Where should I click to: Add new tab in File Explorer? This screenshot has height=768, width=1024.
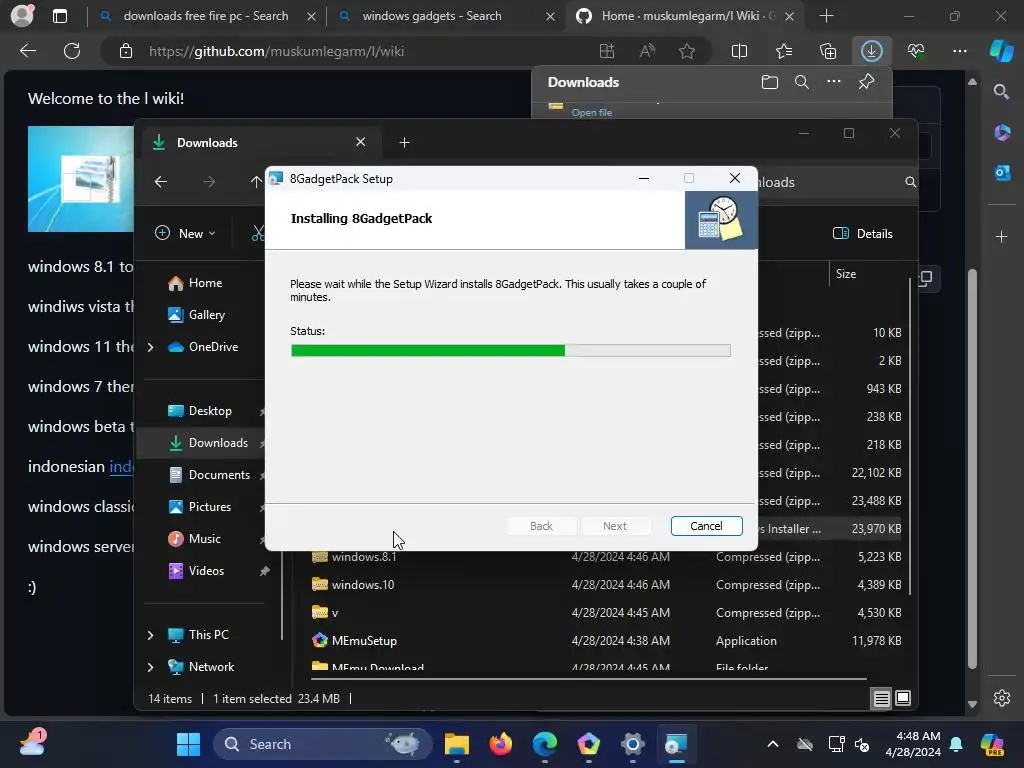click(x=404, y=142)
